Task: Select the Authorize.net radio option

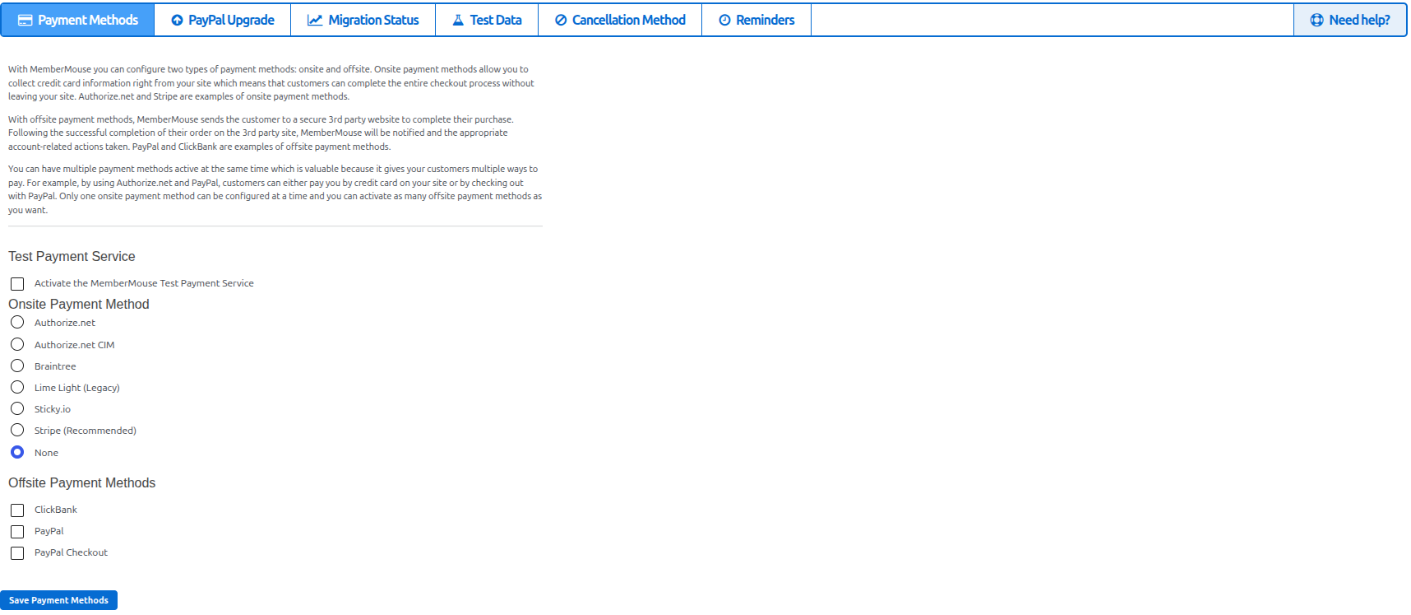Action: (x=17, y=323)
